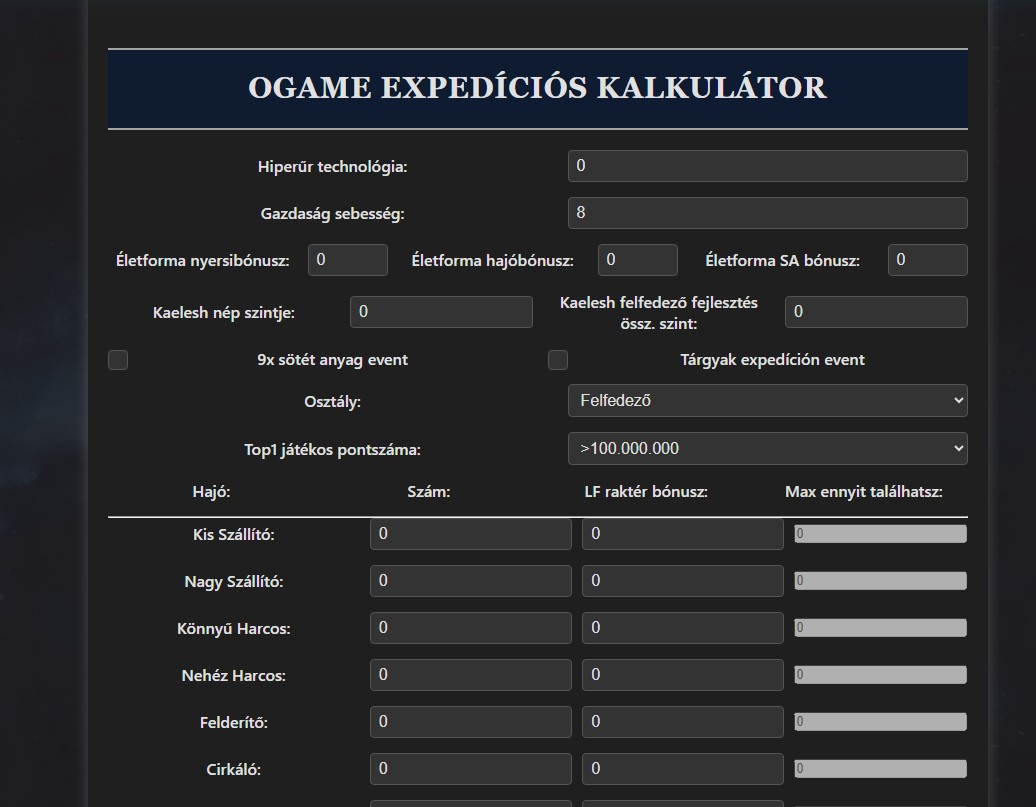Viewport: 1036px width, 807px height.
Task: Click the 'Hiperűr technológia:' label
Action: click(x=332, y=167)
